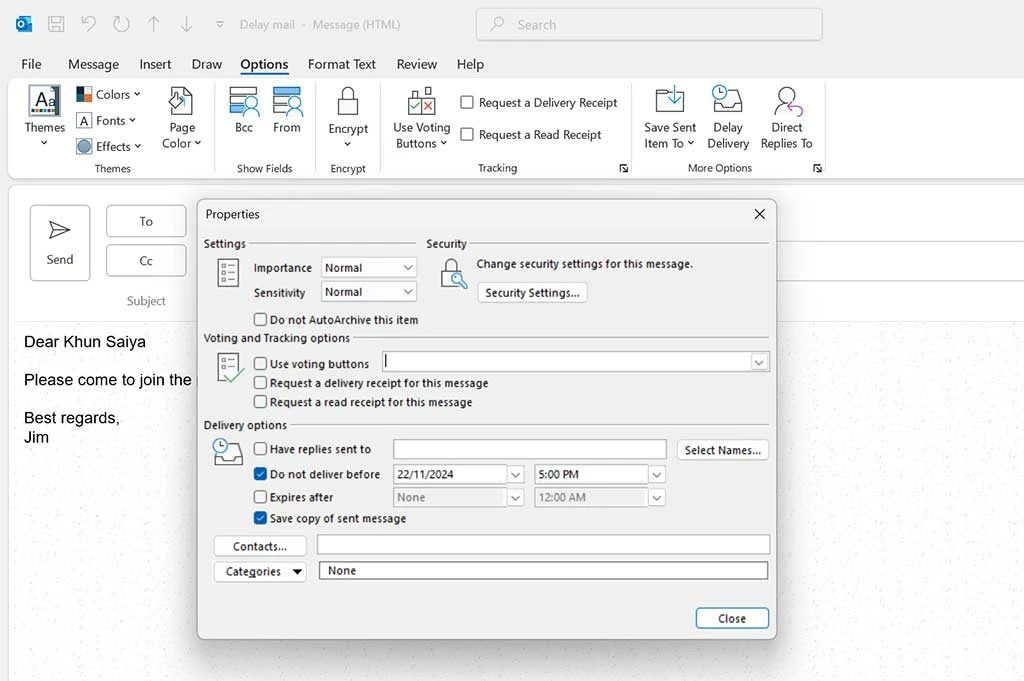Go to previous item with up arrow
This screenshot has height=681, width=1024.
[x=153, y=25]
